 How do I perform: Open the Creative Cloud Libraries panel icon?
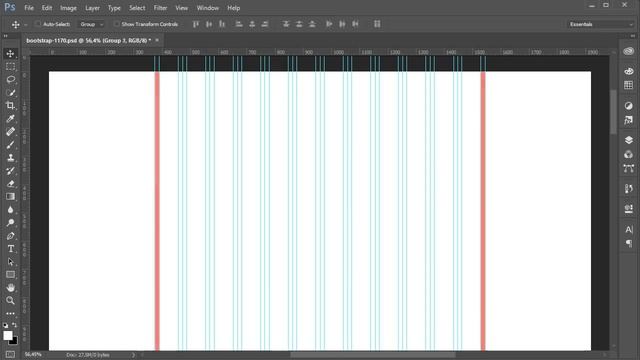tap(629, 51)
